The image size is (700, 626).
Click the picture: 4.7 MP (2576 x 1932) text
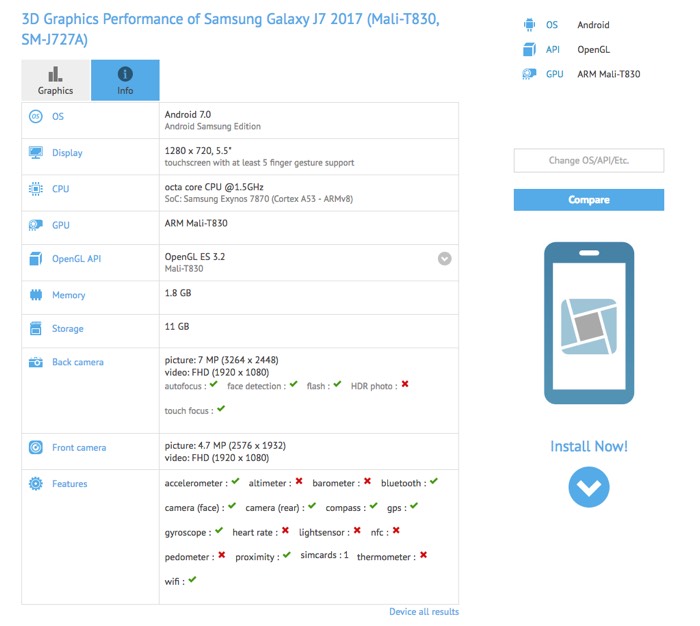click(x=225, y=445)
